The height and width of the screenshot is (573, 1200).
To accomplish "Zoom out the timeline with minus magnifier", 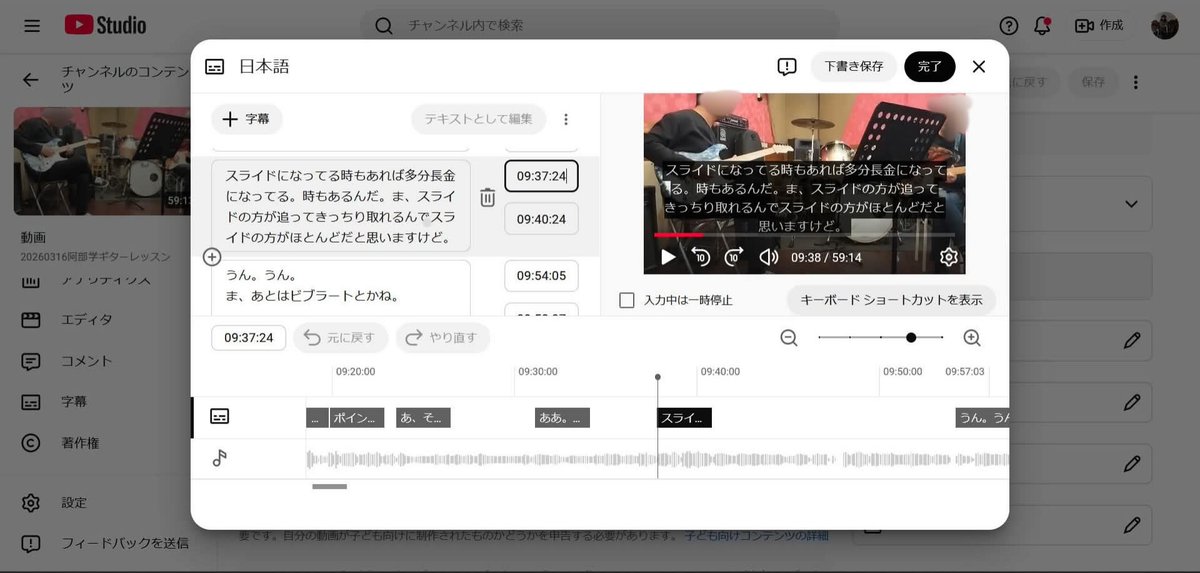I will pyautogui.click(x=789, y=338).
